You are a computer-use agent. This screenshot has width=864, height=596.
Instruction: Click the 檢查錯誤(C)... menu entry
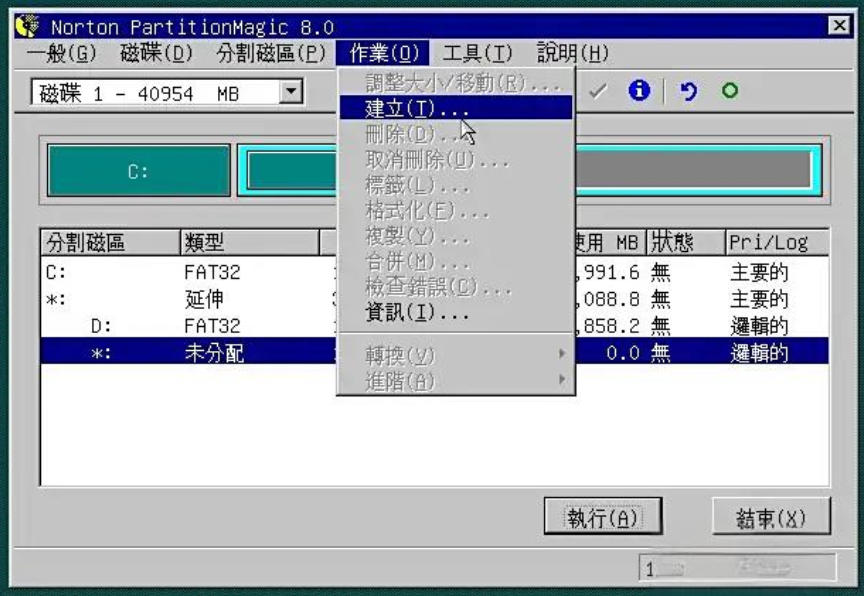[x=456, y=287]
